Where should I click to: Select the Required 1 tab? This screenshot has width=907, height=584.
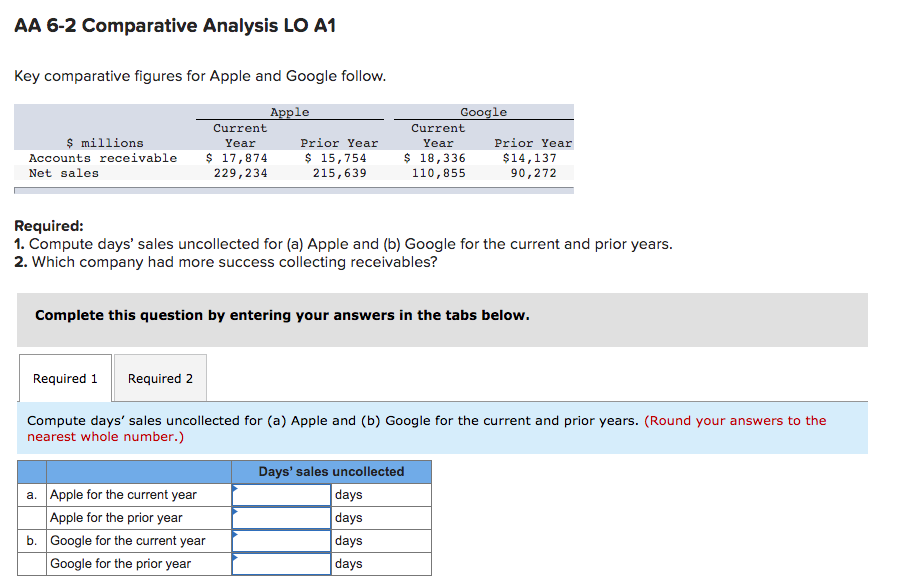point(64,378)
